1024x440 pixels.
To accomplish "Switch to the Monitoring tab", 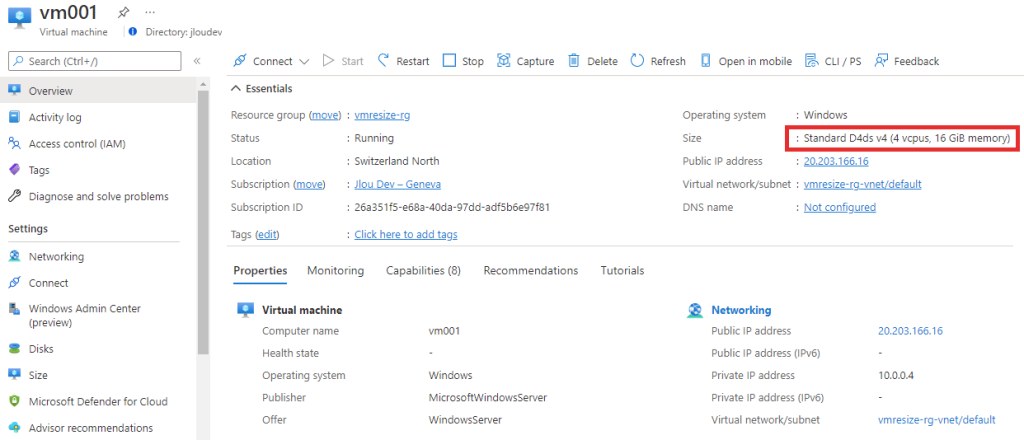I will [336, 270].
